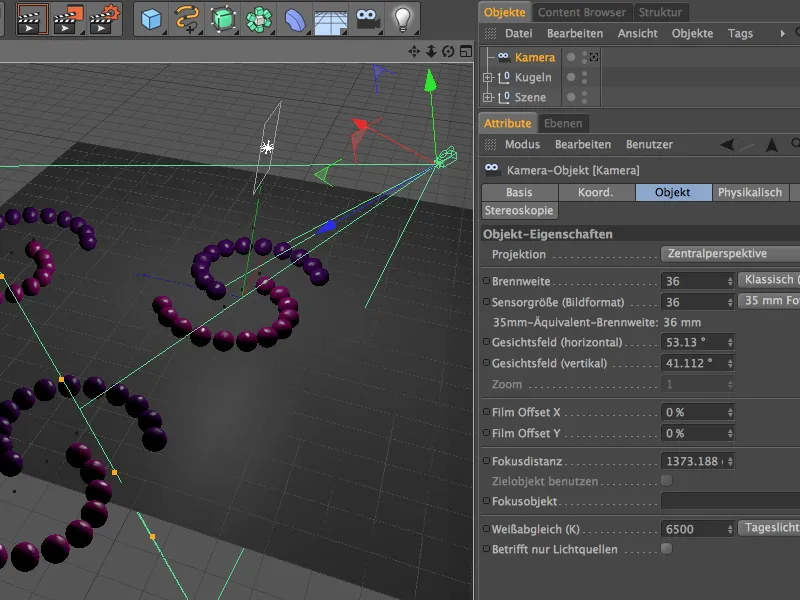Screen dimensions: 800x600
Task: Click the Brennweite stepper arrows
Action: coord(730,281)
